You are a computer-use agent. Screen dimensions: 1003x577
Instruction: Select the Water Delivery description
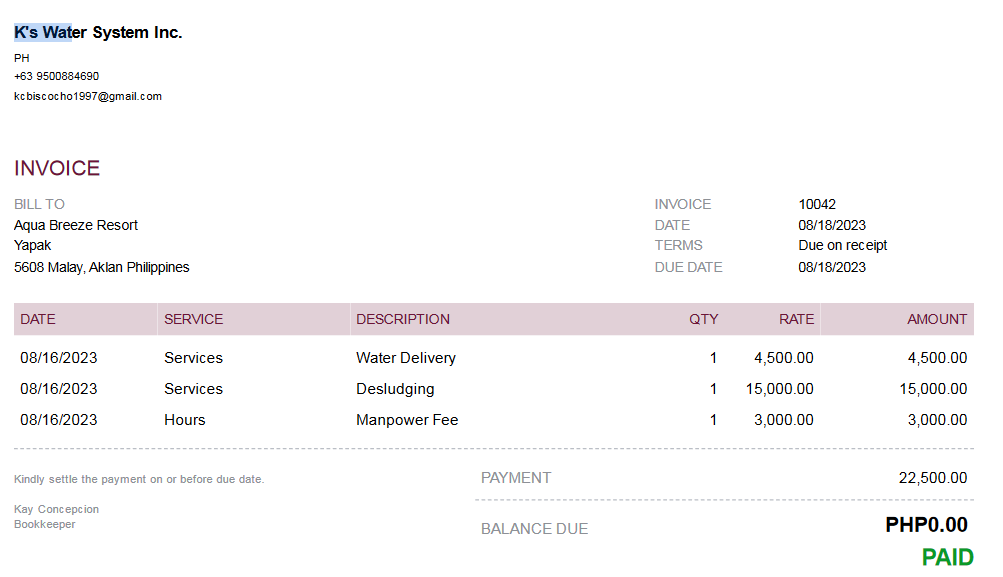point(406,358)
